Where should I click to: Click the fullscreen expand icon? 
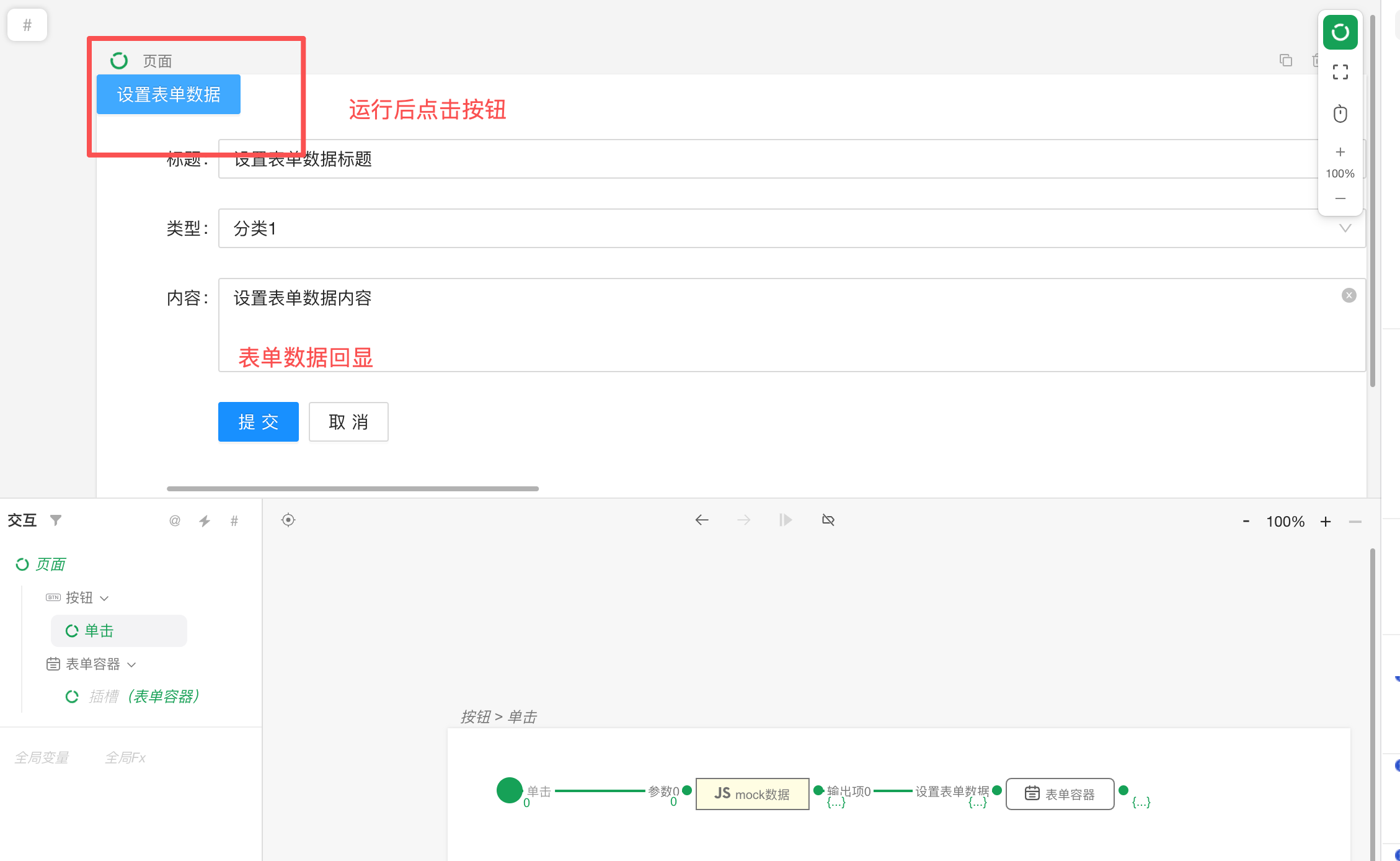(1340, 73)
